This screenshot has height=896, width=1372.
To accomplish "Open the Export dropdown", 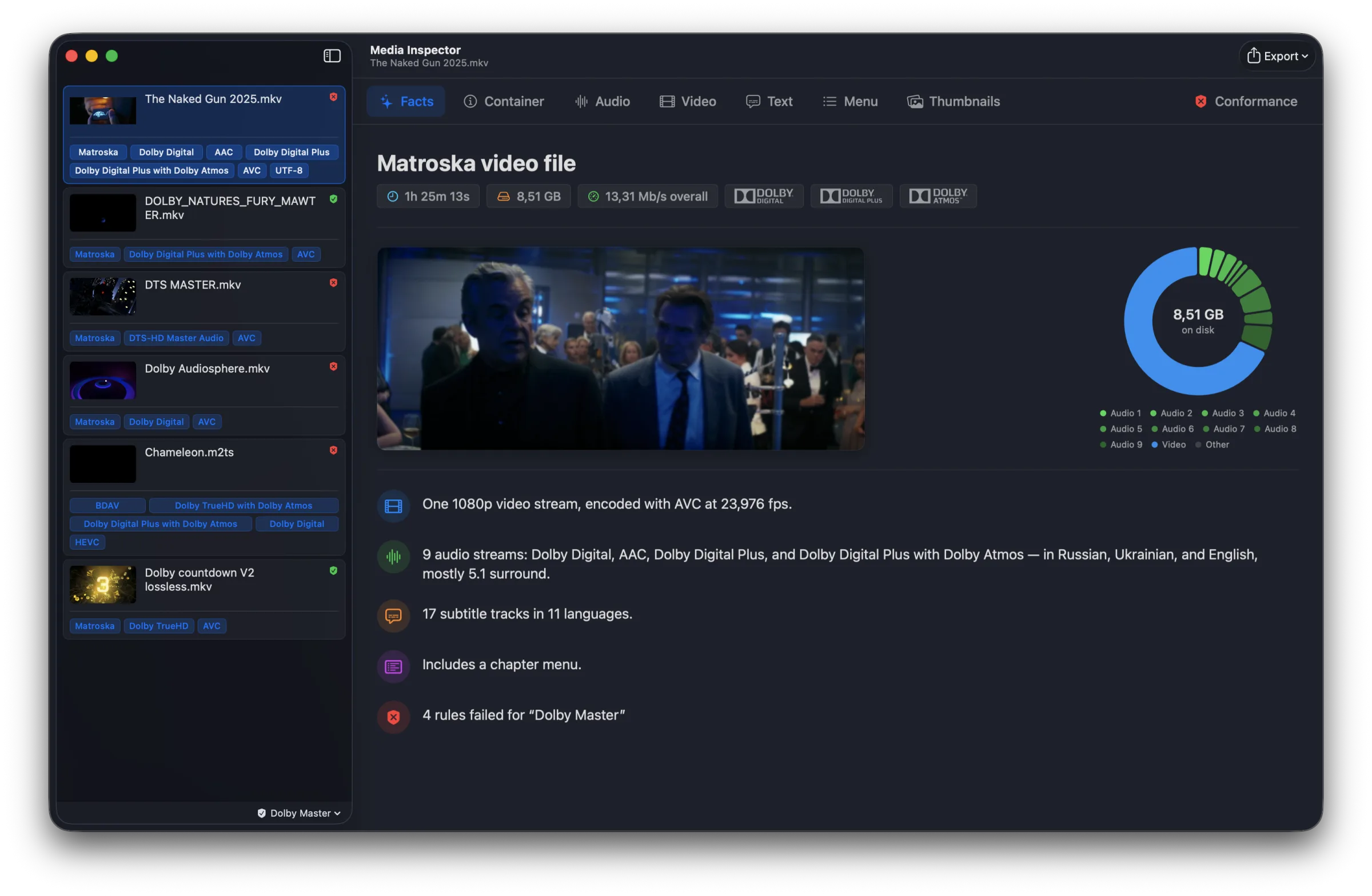I will point(1277,56).
